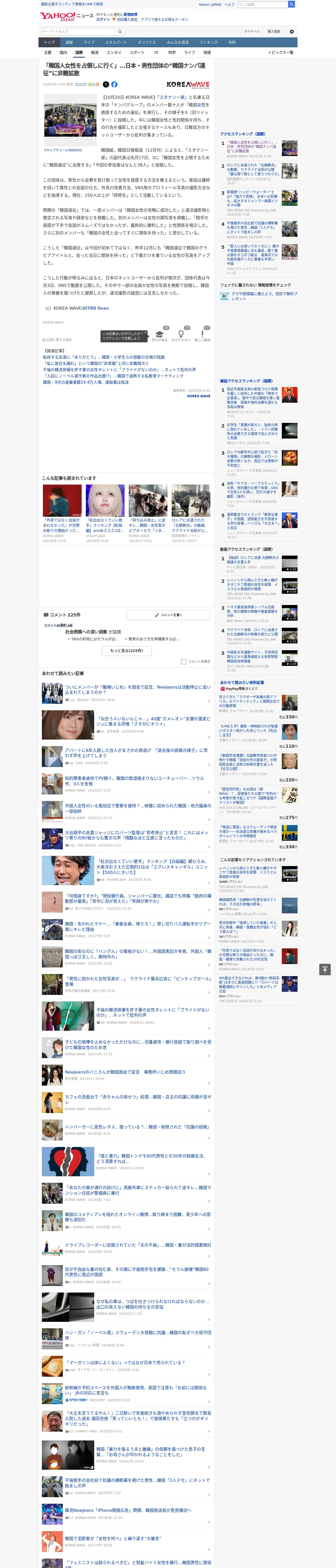Select the エンタメ category
Viewport: 336px width, 1568px height.
[x=114, y=52]
